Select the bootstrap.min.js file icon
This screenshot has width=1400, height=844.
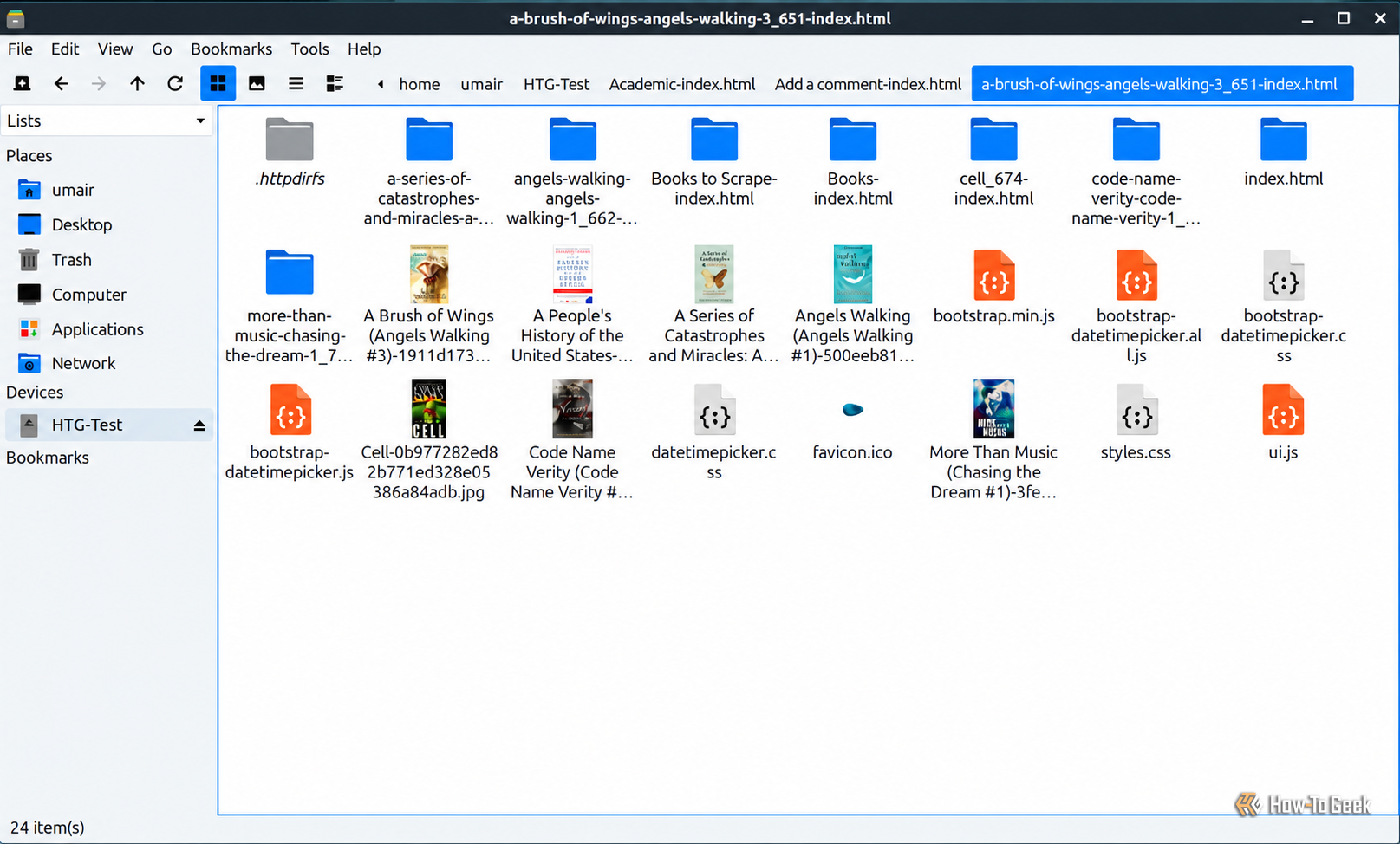[993, 275]
